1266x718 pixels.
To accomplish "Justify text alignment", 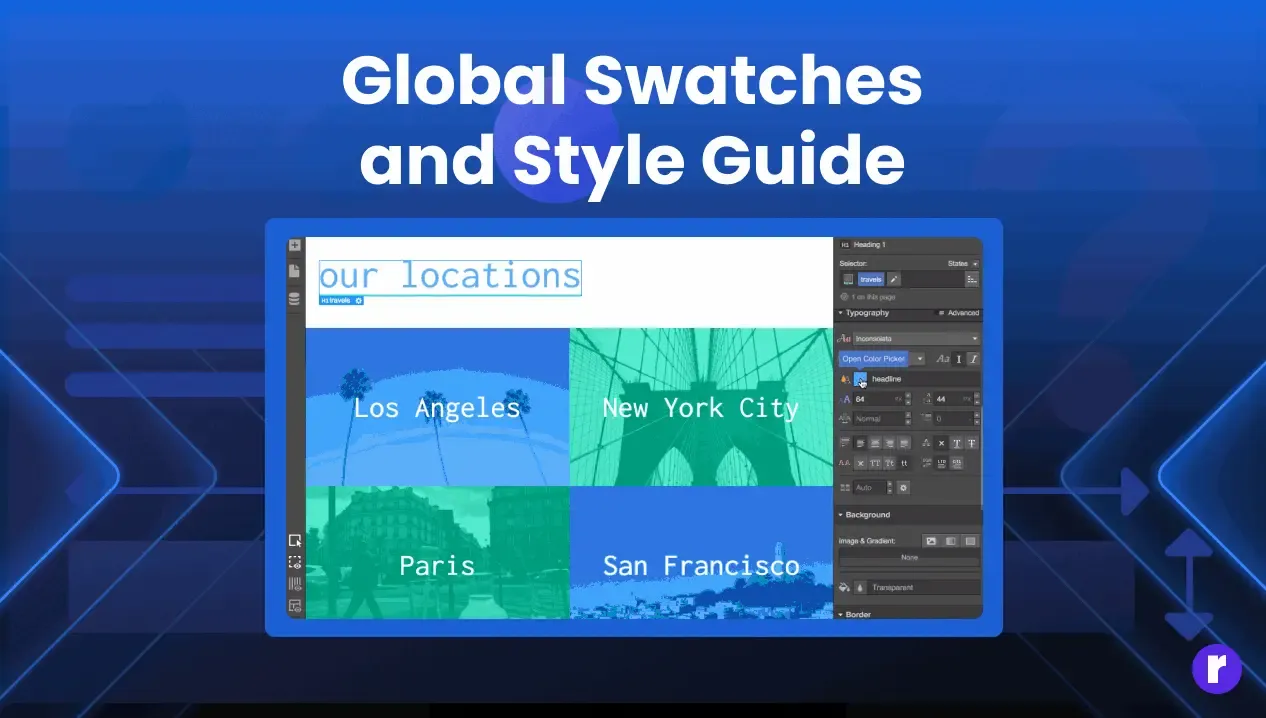I will click(x=904, y=443).
